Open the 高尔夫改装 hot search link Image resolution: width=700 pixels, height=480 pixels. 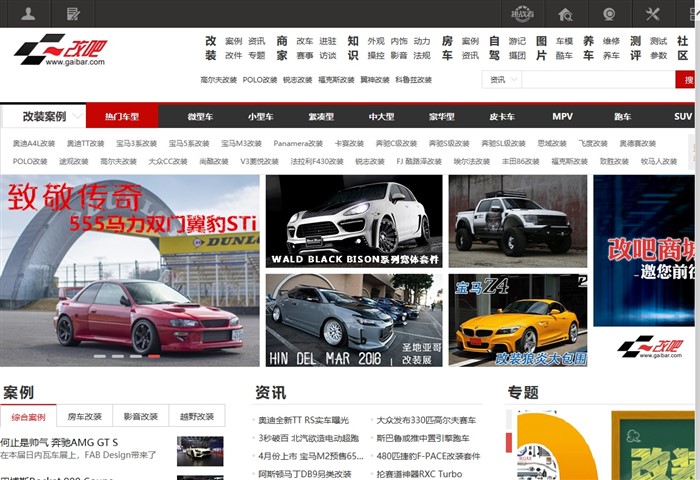click(218, 80)
